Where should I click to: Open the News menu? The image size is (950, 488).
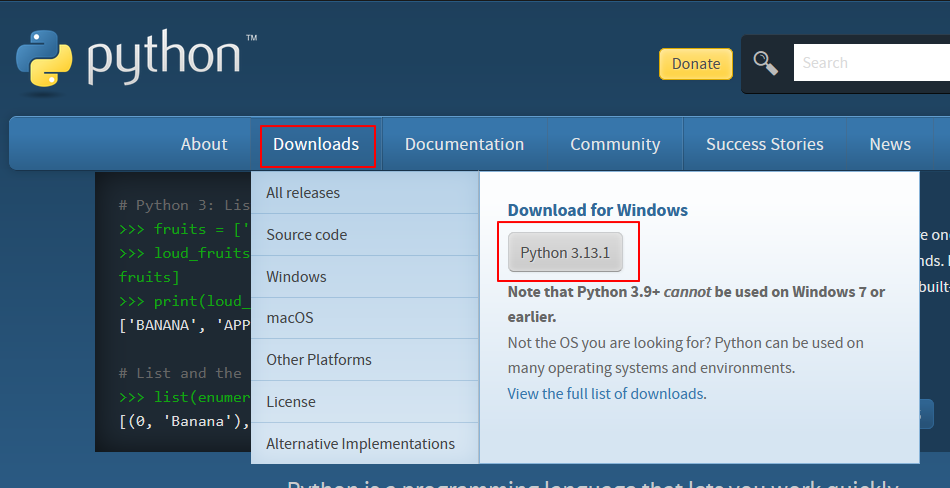pos(890,144)
